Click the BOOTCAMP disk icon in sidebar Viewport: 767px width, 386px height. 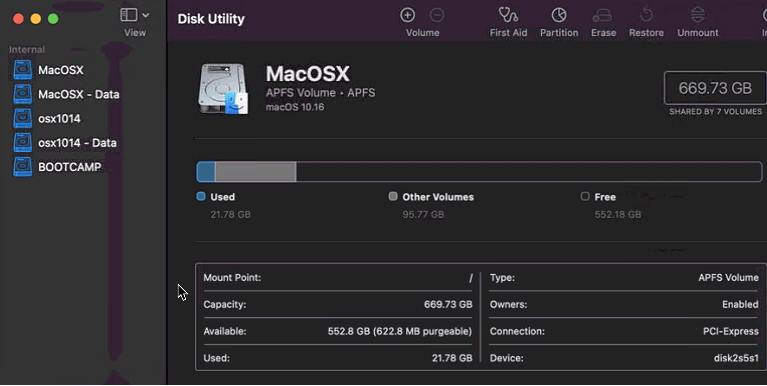[23, 167]
